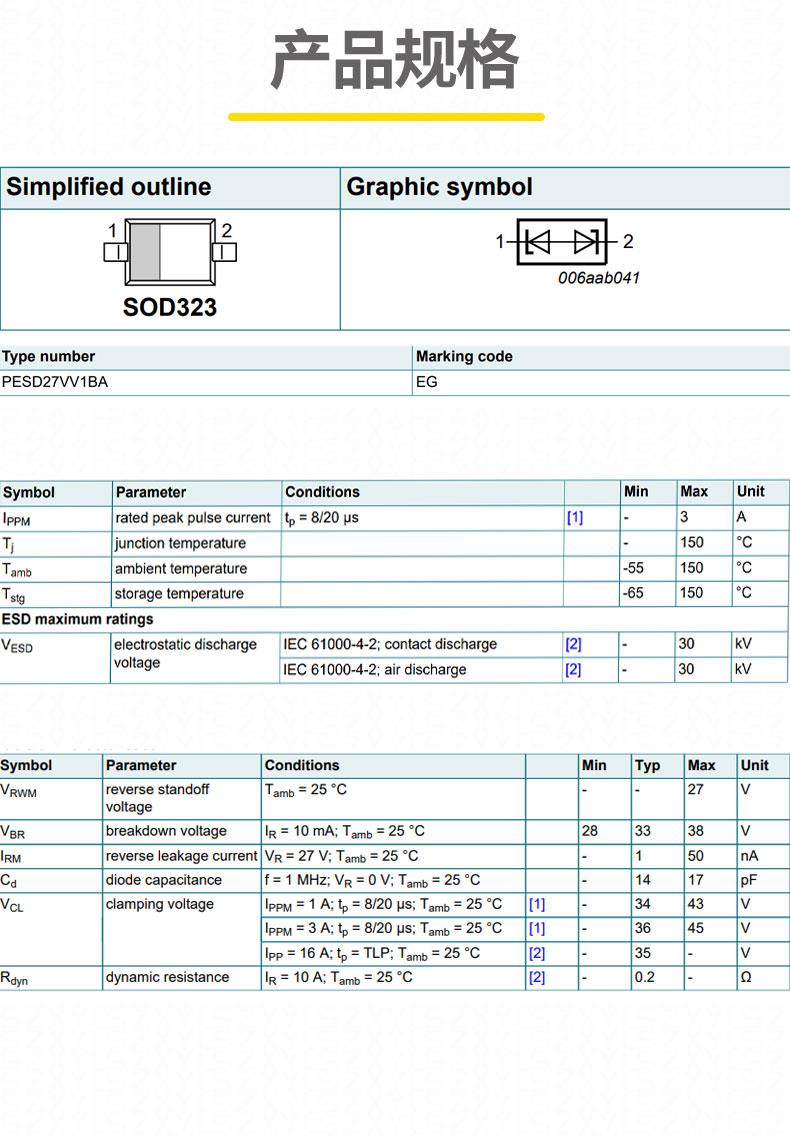Click the 006aab041 drawing reference

click(x=599, y=278)
